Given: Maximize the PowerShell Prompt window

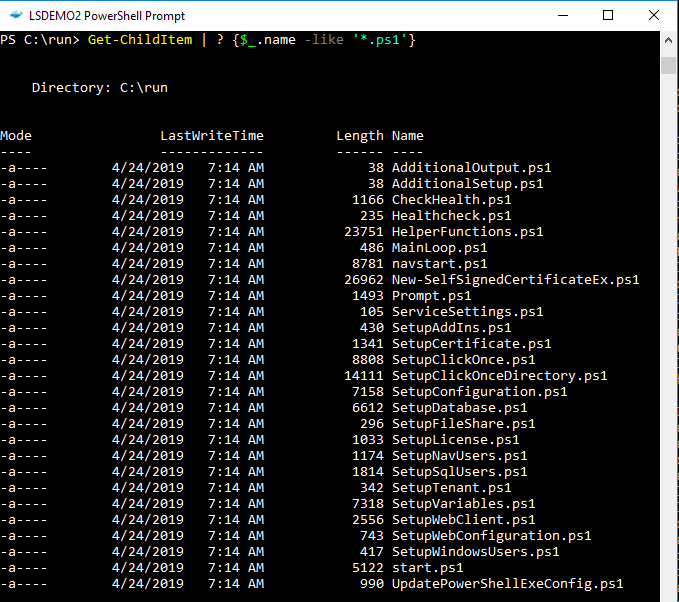Looking at the screenshot, I should point(608,16).
